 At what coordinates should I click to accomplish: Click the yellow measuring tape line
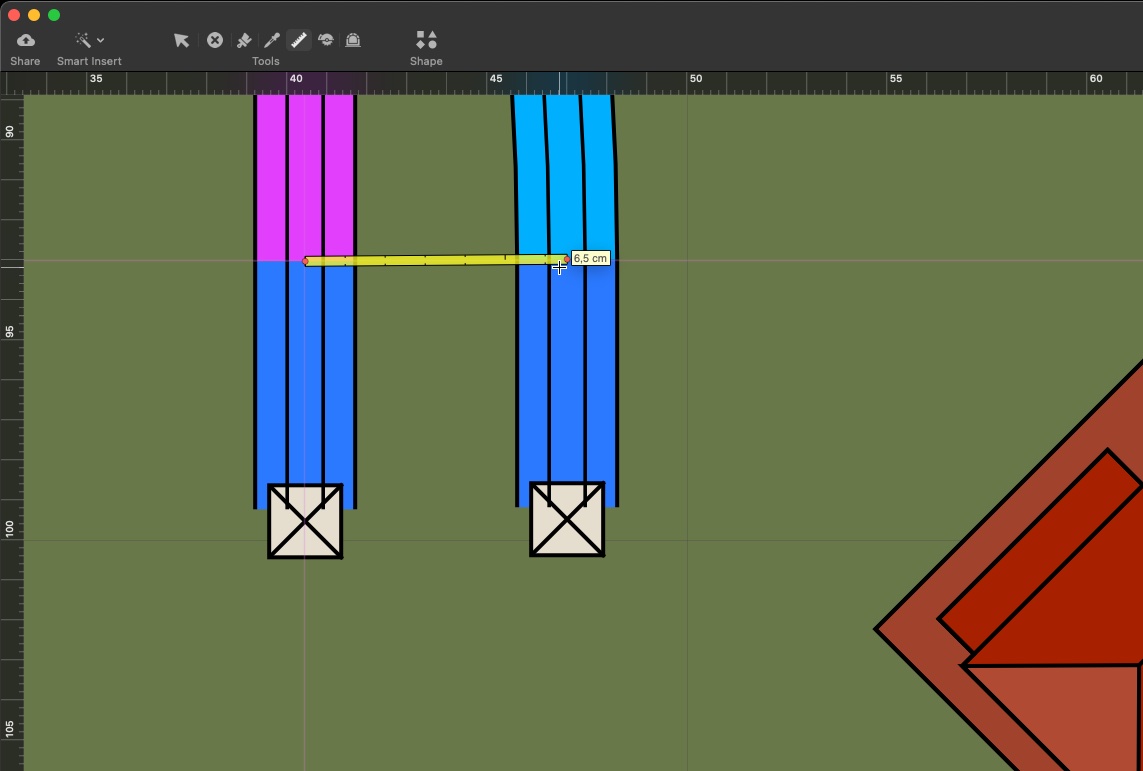(x=430, y=261)
